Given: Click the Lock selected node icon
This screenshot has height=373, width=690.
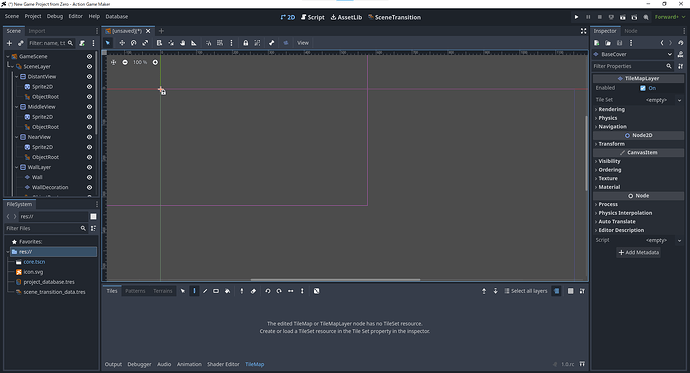Looking at the screenshot, I should click(246, 43).
